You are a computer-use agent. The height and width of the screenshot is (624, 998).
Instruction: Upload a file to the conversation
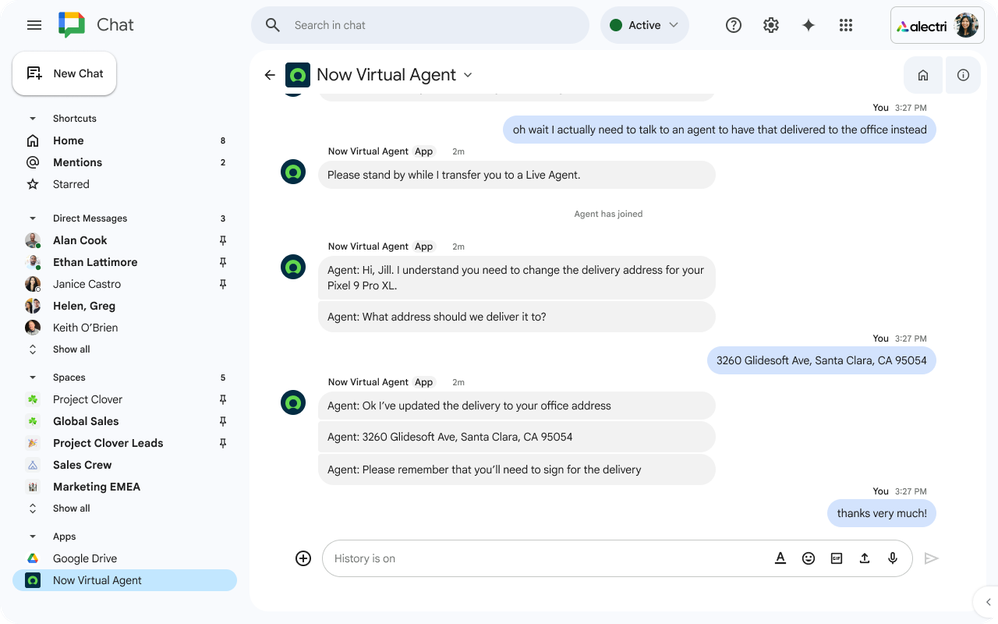865,558
